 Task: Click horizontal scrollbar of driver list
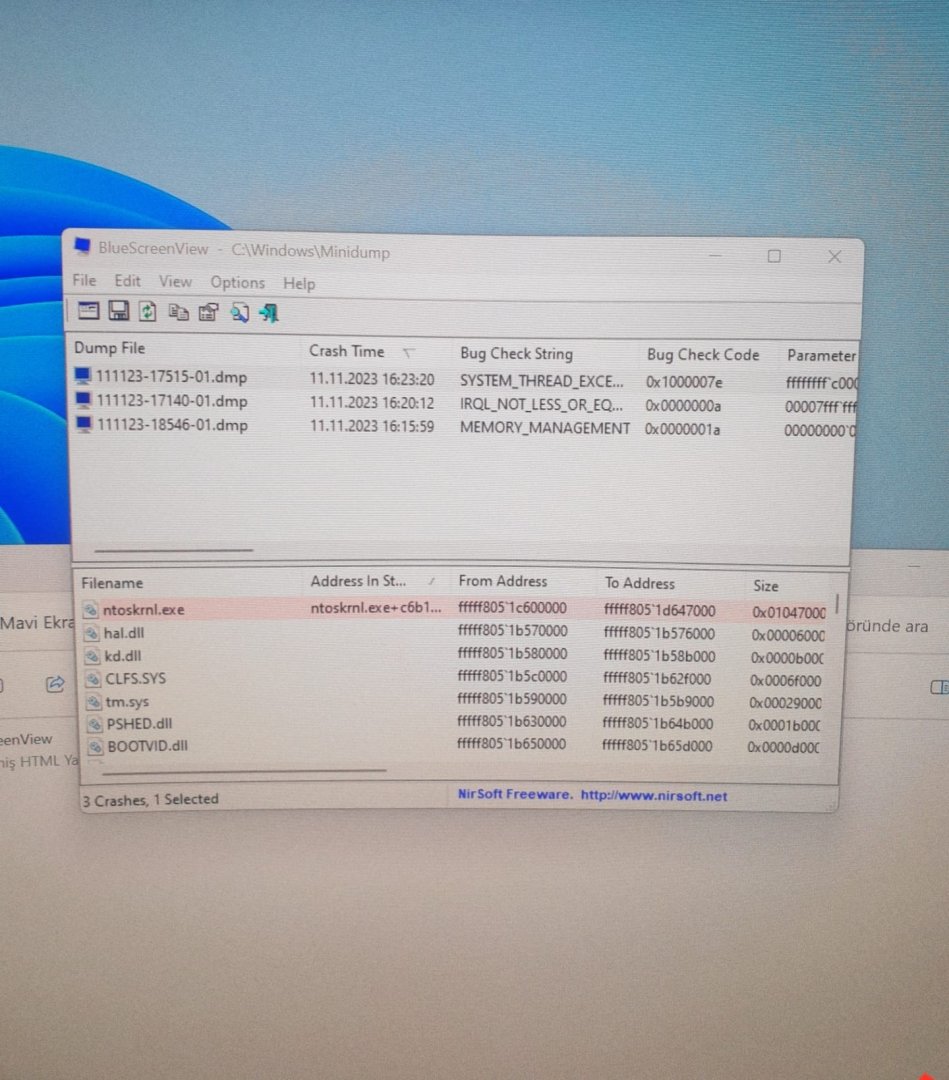(x=244, y=771)
